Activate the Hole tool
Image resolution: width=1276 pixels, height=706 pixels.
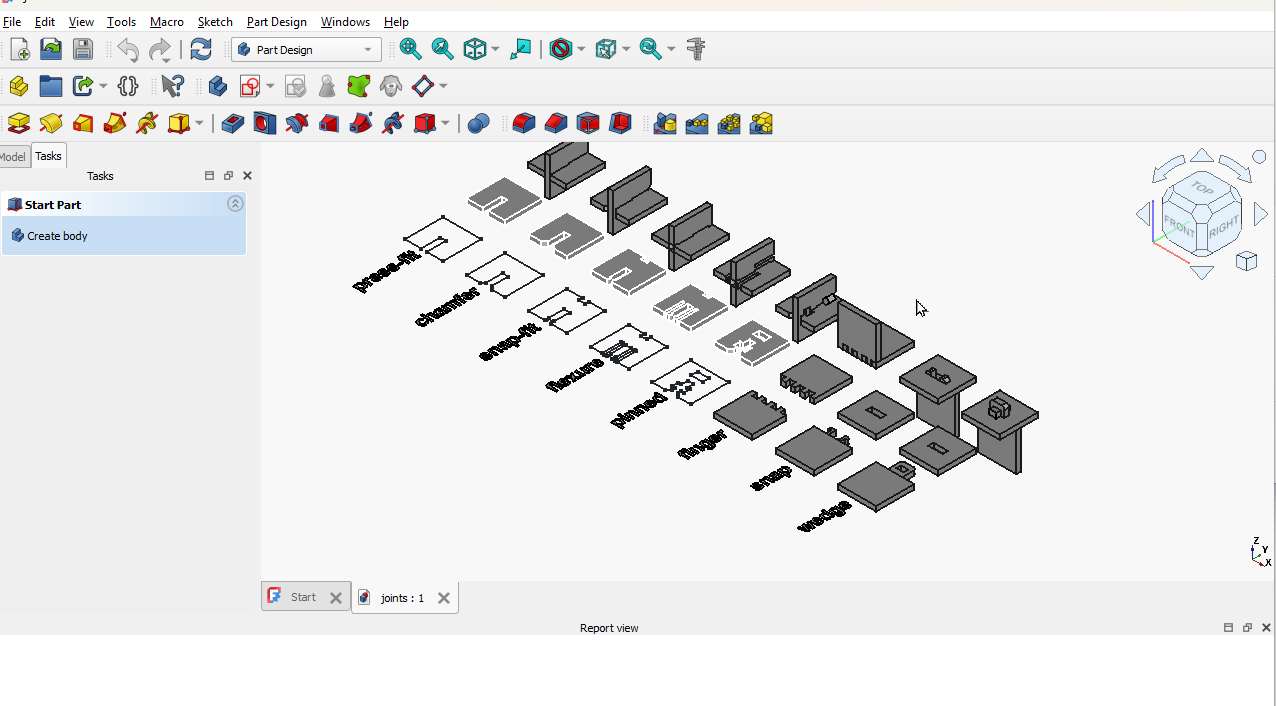264,123
